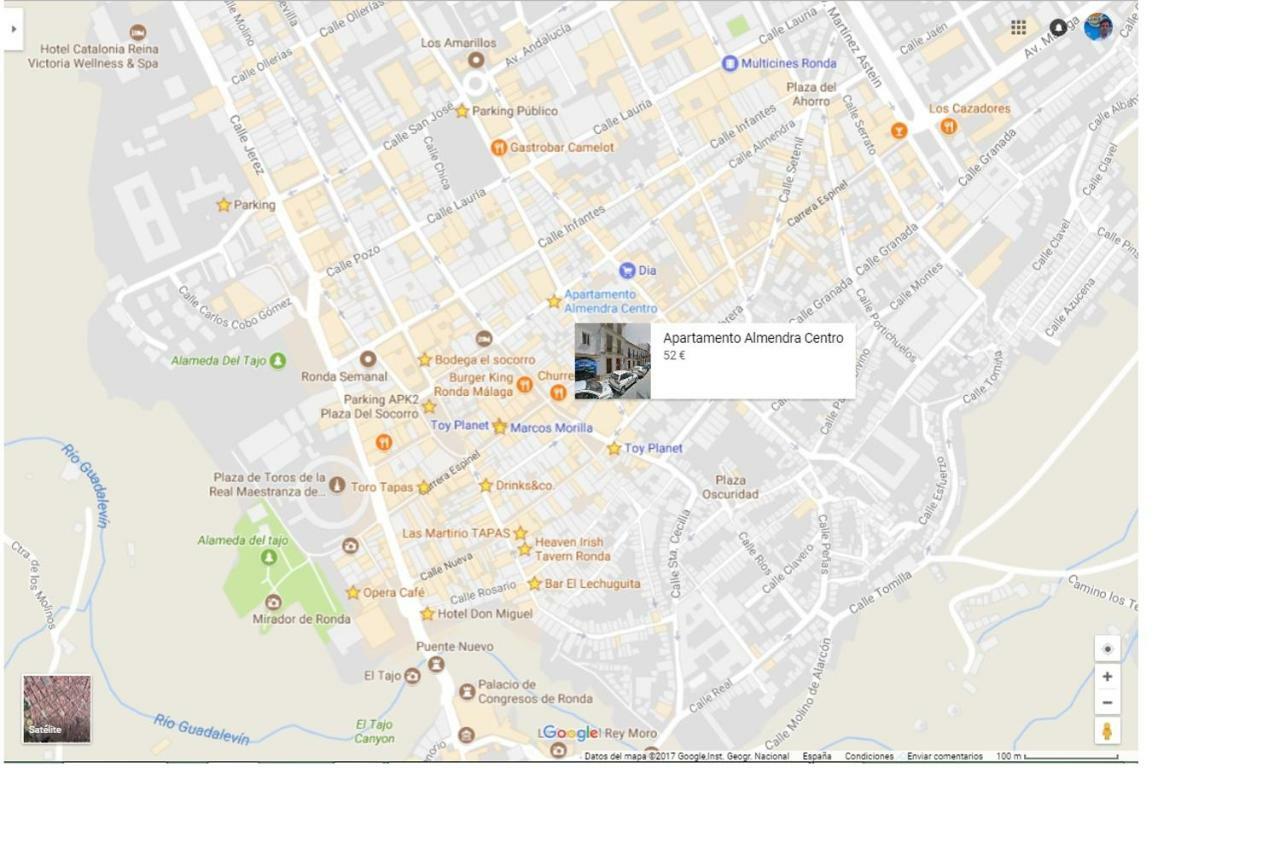Click the El Tajo camera icon
This screenshot has width=1280, height=855.
click(x=412, y=676)
